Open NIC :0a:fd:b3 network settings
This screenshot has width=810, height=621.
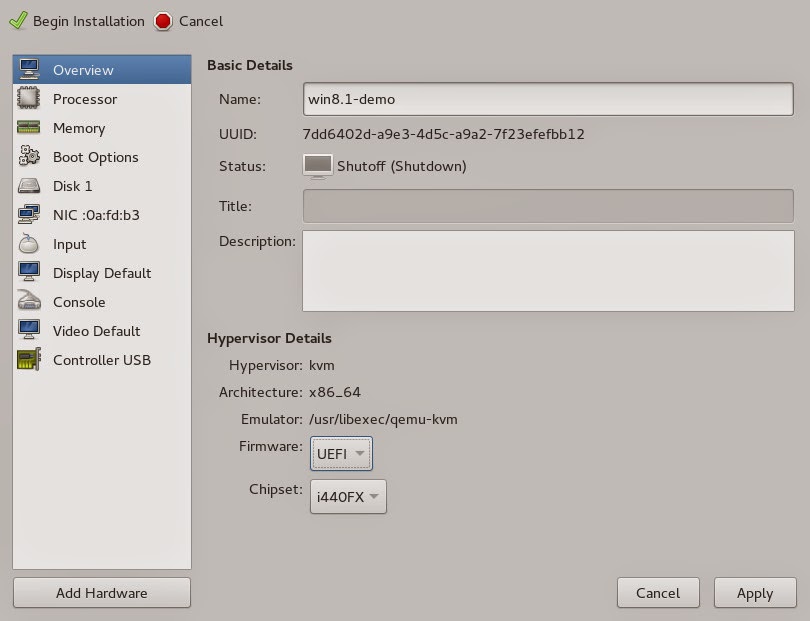(x=30, y=214)
